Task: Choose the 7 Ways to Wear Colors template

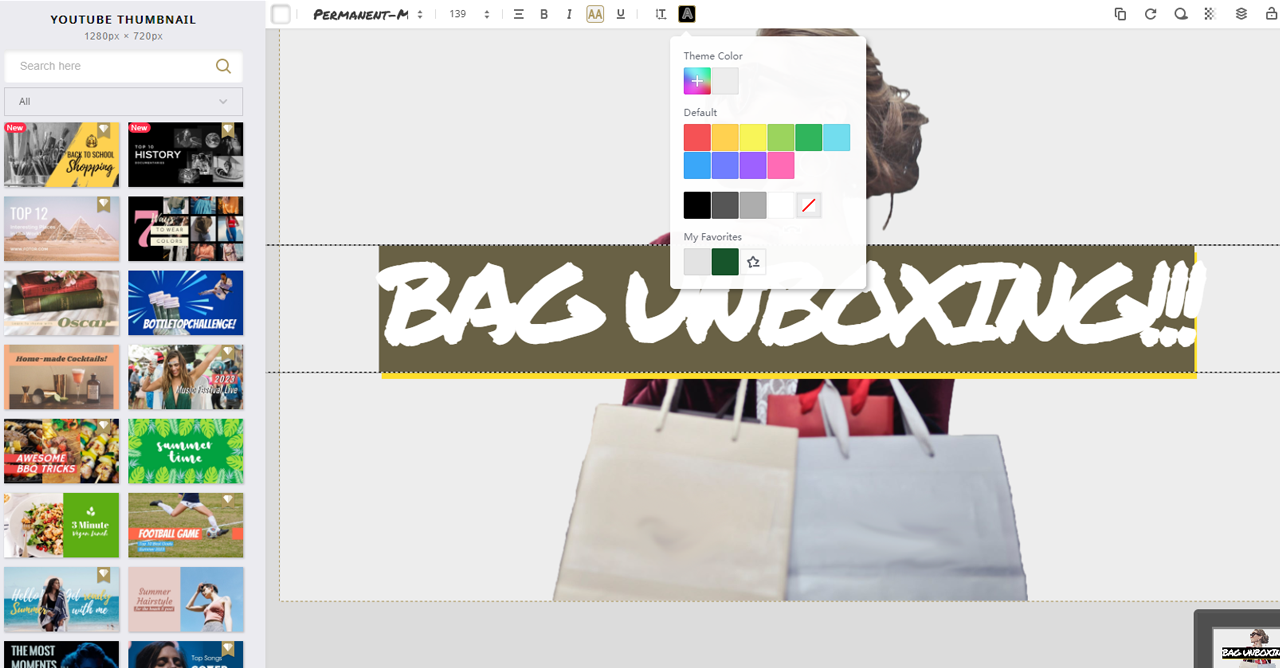Action: 186,228
